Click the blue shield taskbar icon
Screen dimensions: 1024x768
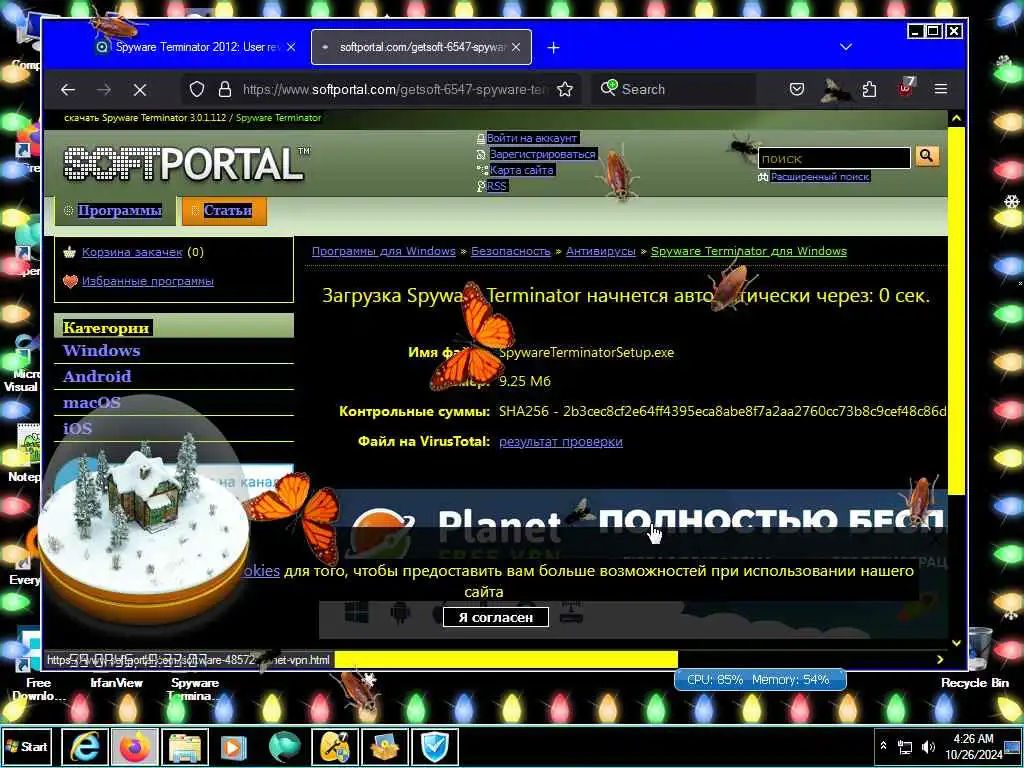click(434, 746)
